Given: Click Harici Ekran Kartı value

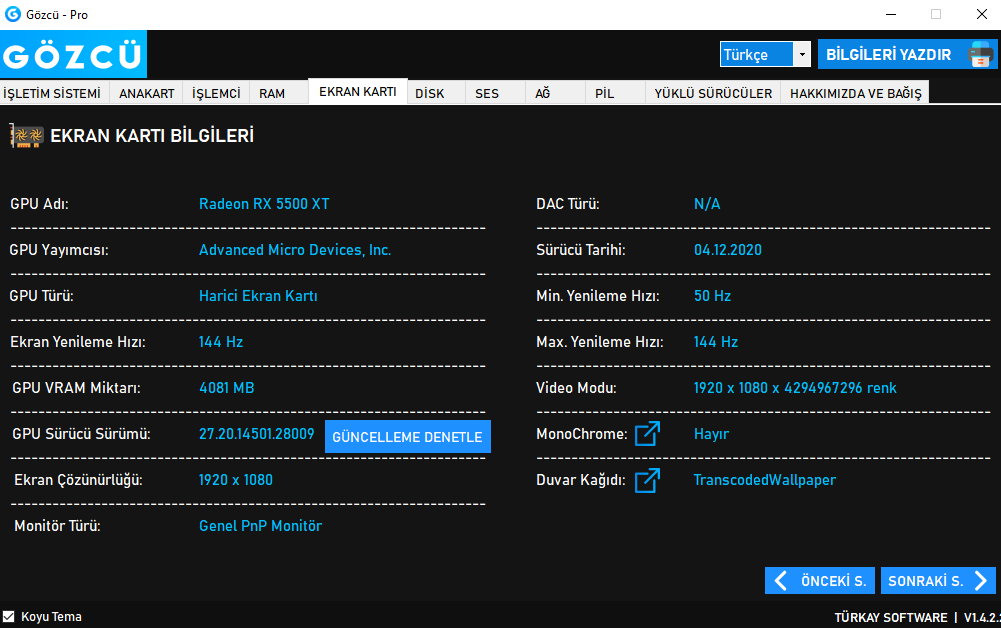Looking at the screenshot, I should coord(258,295).
